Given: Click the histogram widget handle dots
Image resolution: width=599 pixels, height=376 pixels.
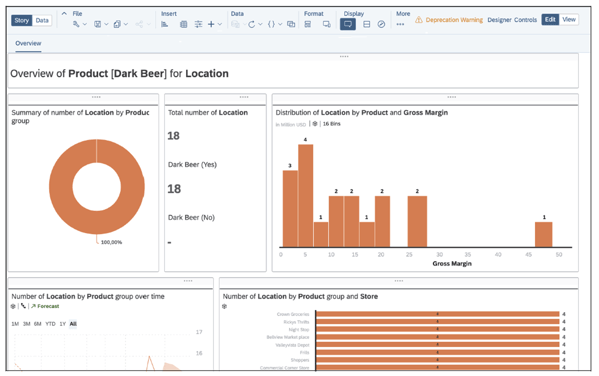Looking at the screenshot, I should 452,97.
